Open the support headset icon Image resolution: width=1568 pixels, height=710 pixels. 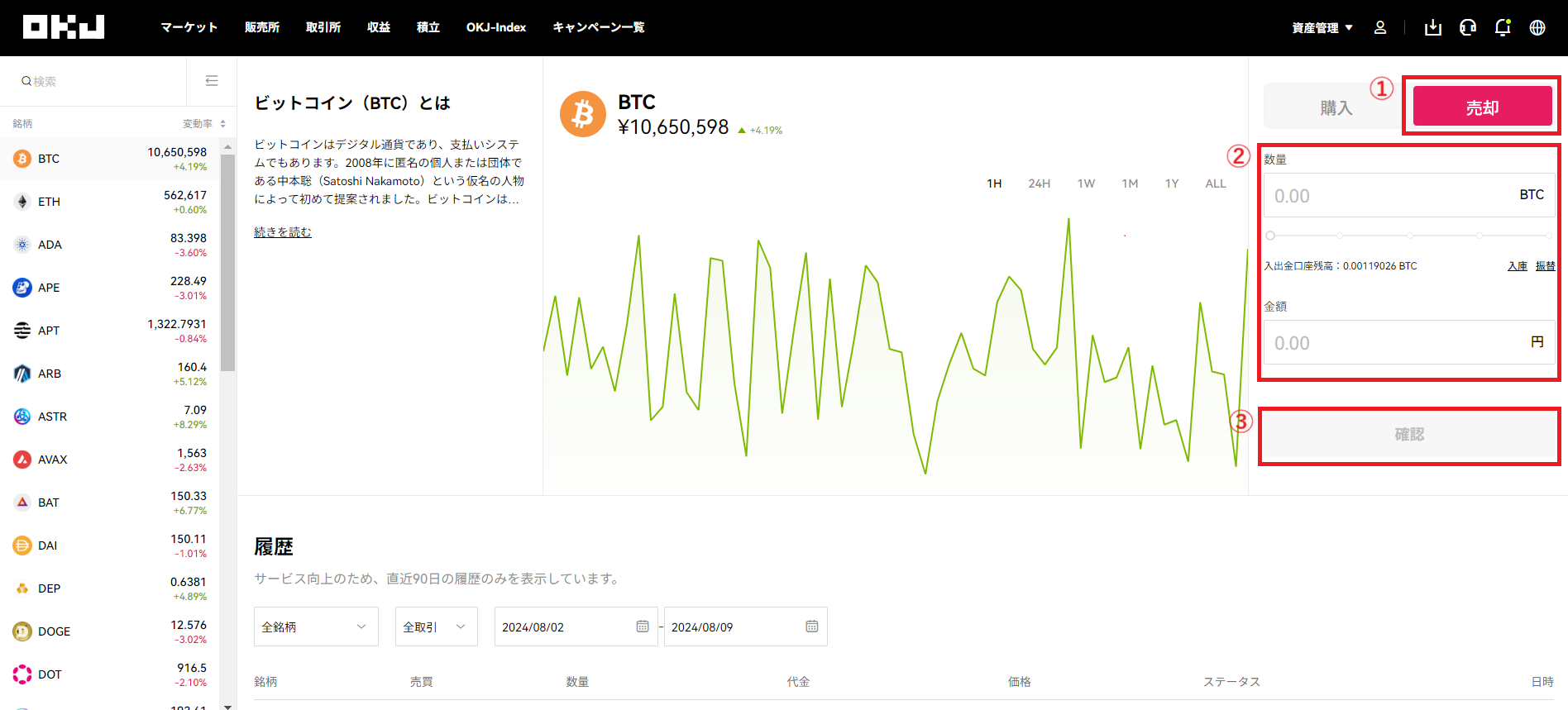1468,27
